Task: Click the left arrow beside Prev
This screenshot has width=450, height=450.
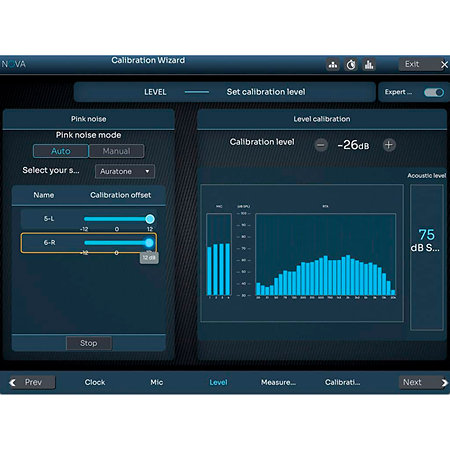Action: [13, 382]
